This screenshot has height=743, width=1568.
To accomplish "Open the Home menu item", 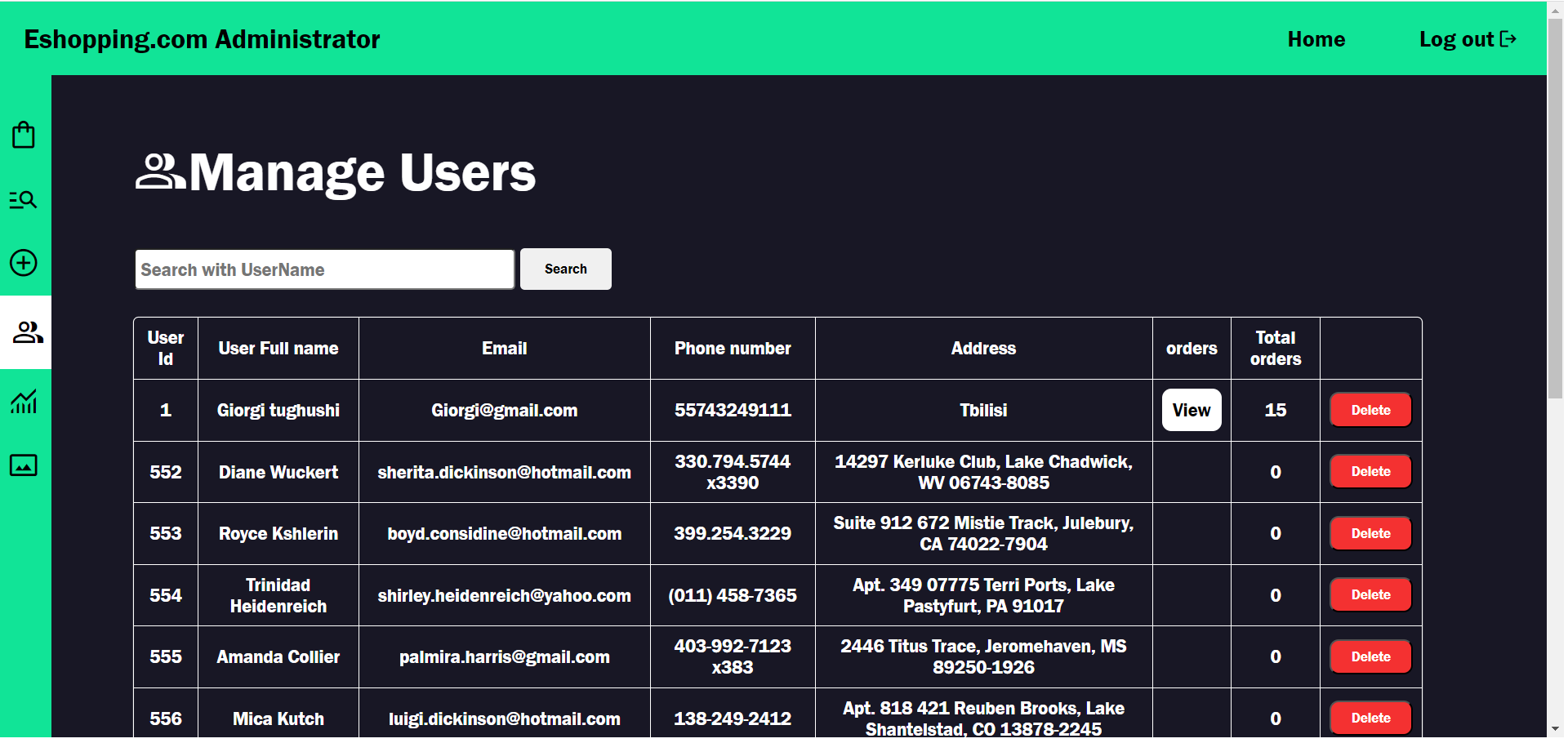I will (1316, 38).
